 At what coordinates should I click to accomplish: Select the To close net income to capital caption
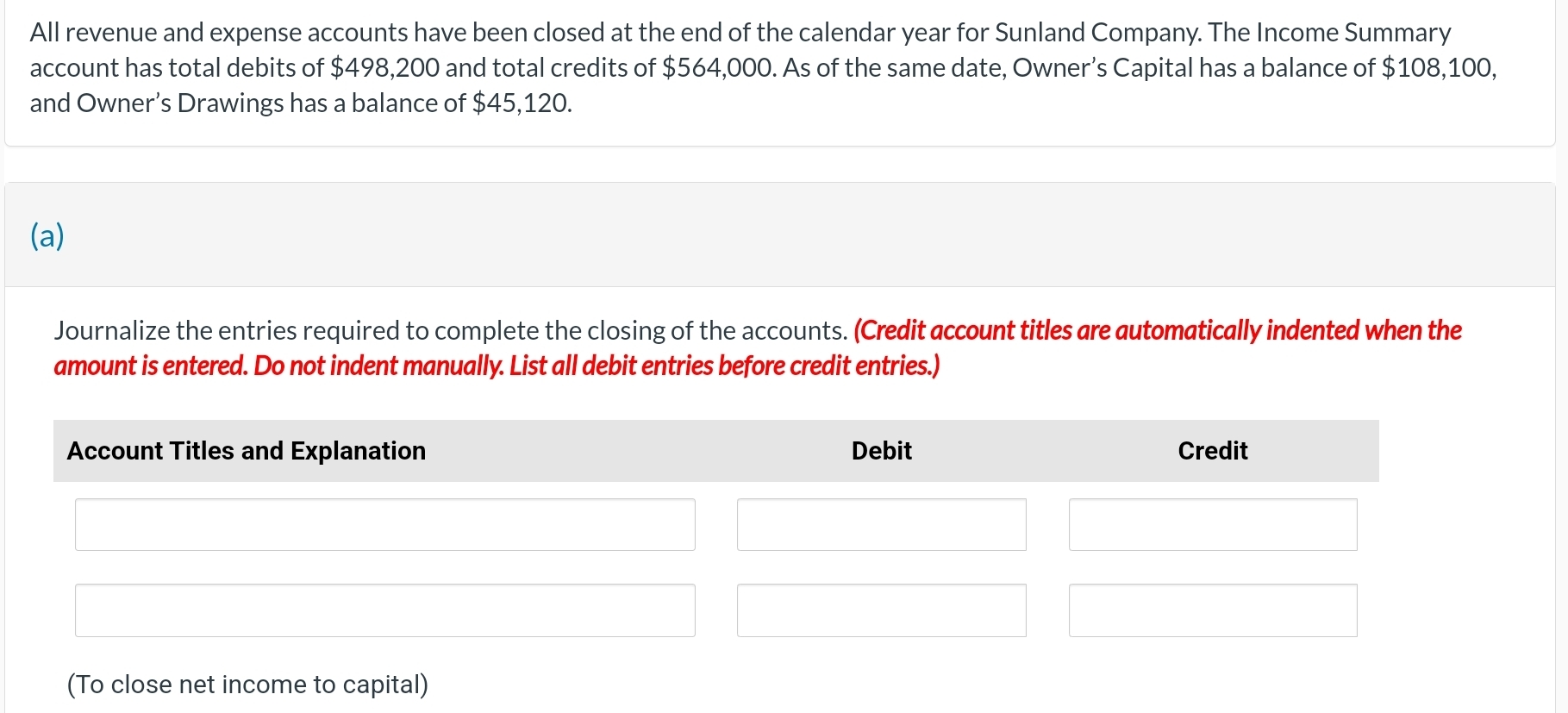[x=247, y=684]
